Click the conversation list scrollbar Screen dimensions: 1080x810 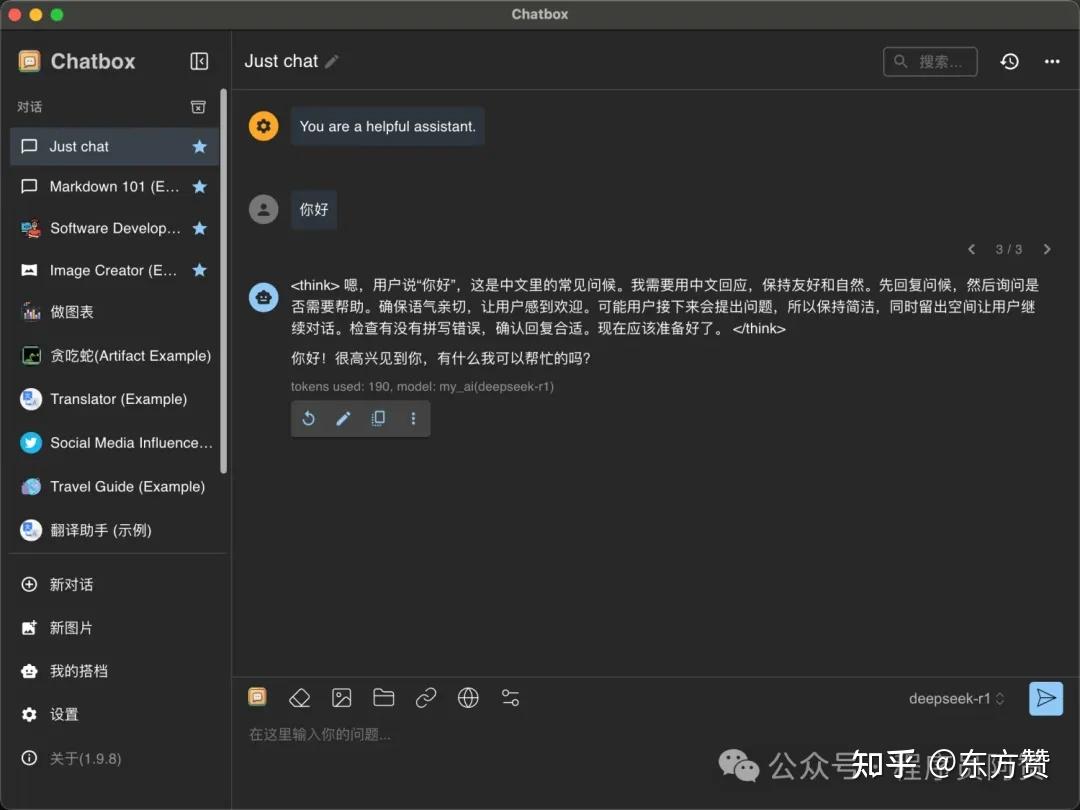pos(223,281)
